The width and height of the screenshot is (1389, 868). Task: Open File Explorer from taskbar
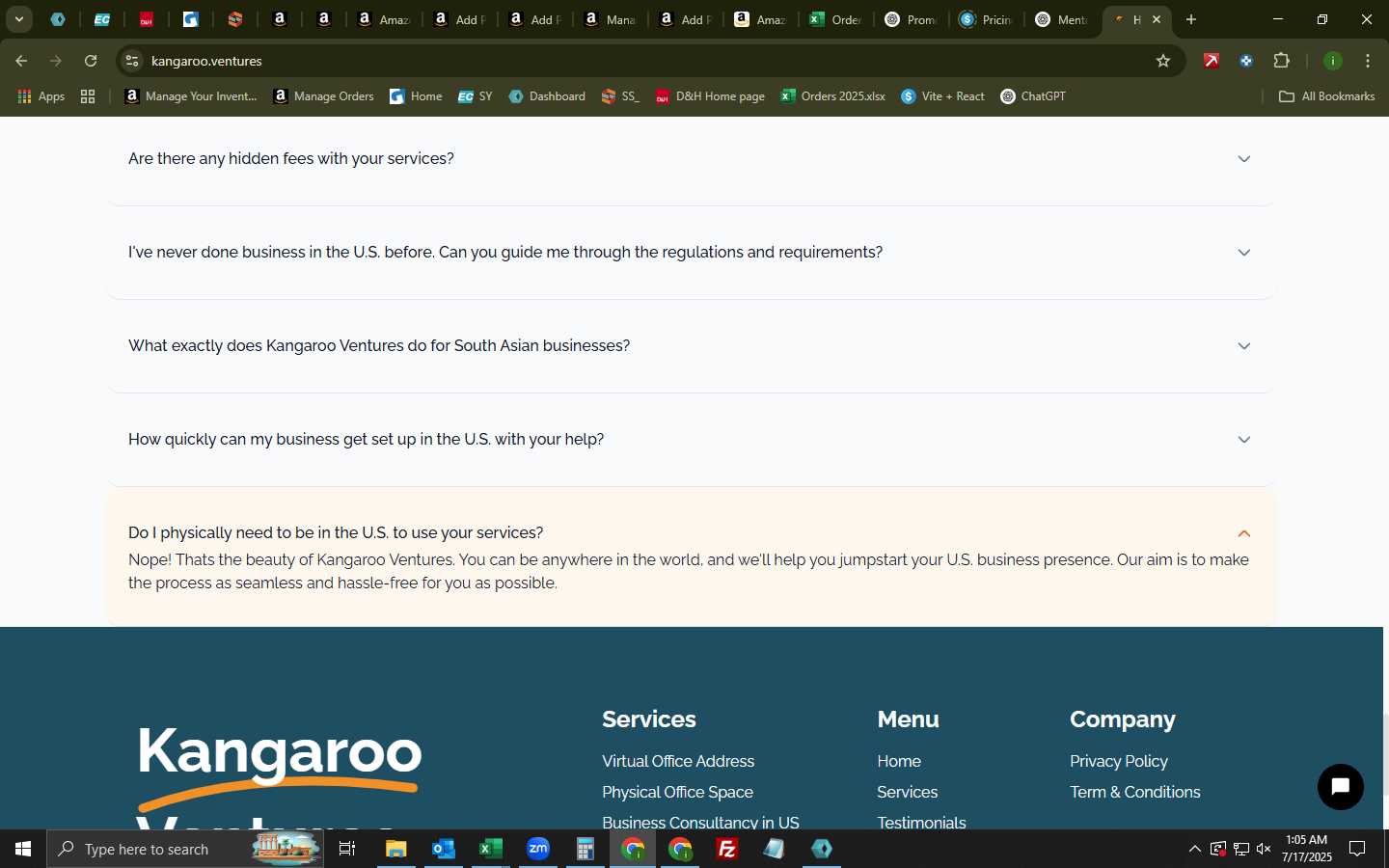tap(395, 849)
